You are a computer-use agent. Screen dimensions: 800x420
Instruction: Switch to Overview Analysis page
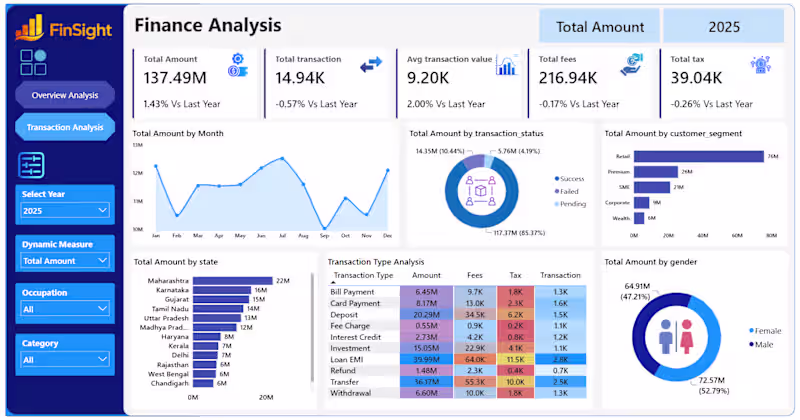(x=65, y=95)
